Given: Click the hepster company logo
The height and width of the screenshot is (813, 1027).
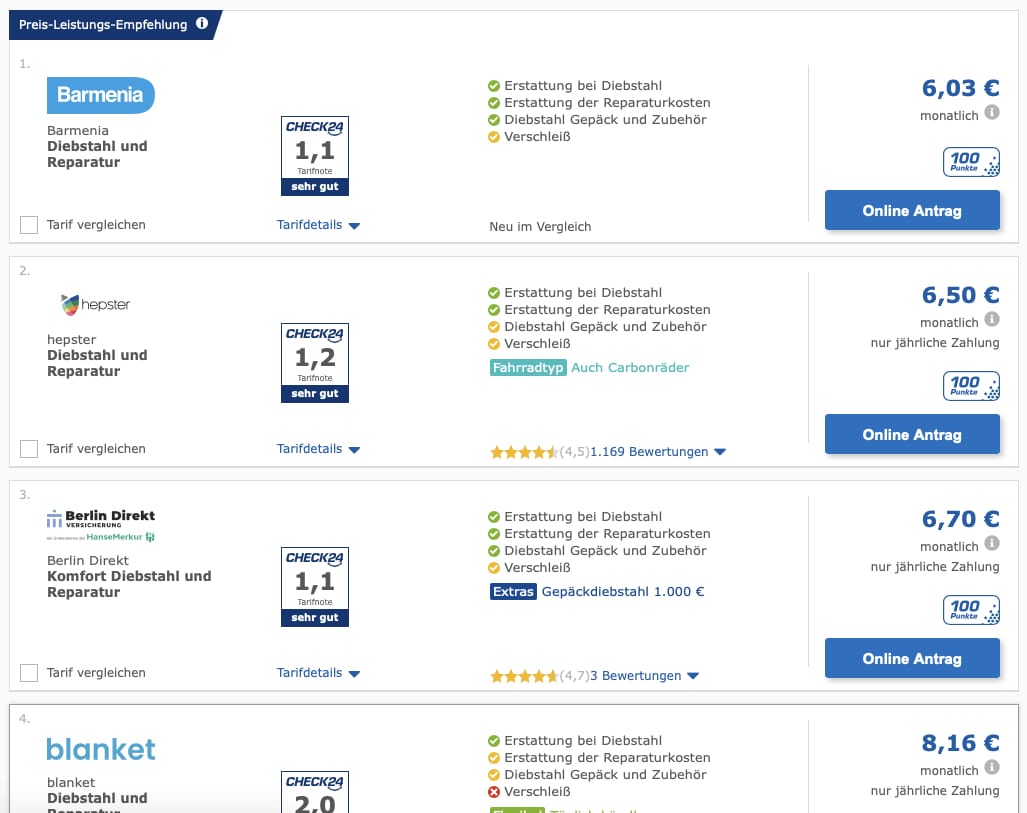Looking at the screenshot, I should click(95, 304).
